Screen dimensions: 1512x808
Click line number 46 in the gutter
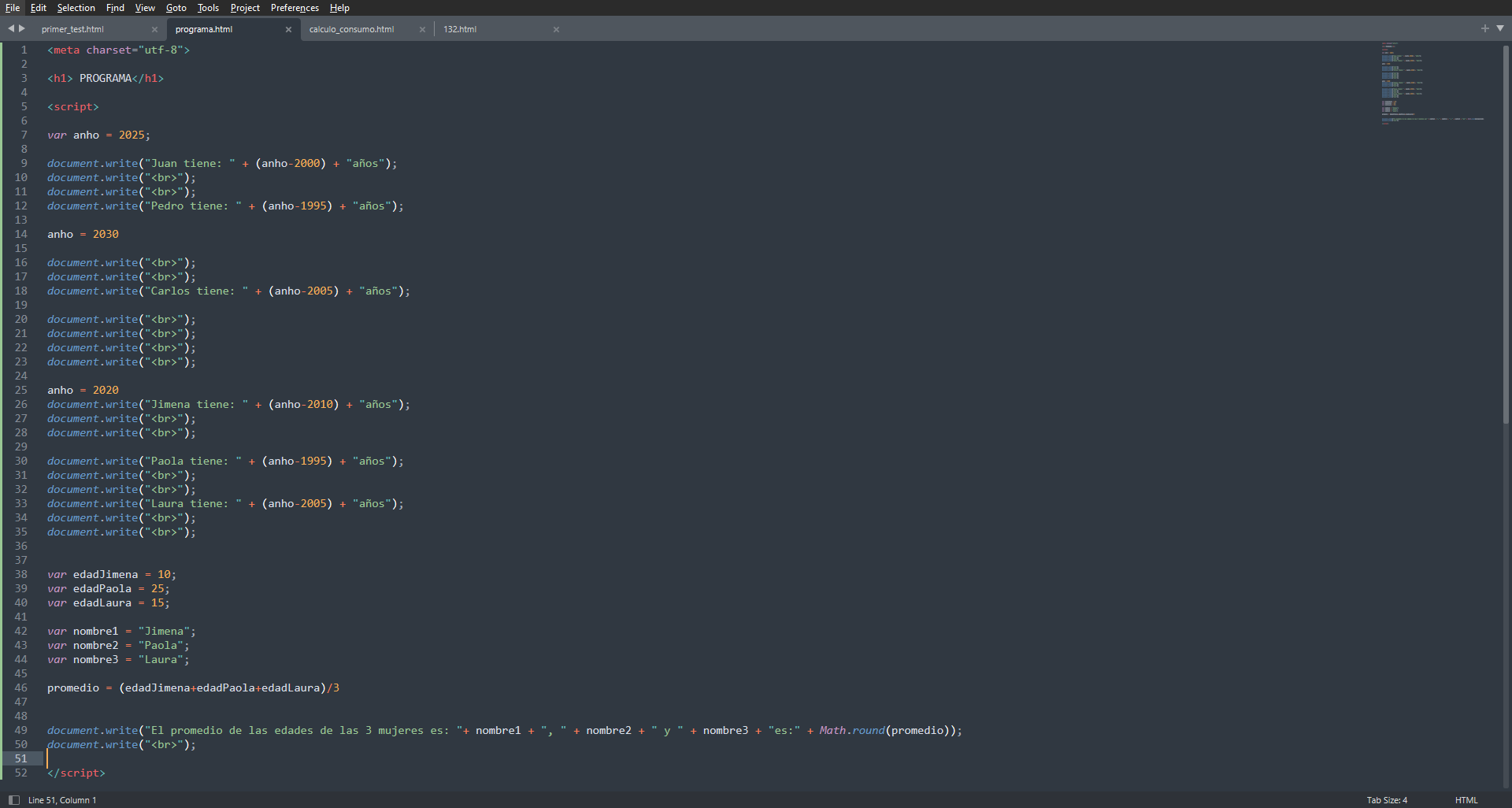pyautogui.click(x=20, y=688)
